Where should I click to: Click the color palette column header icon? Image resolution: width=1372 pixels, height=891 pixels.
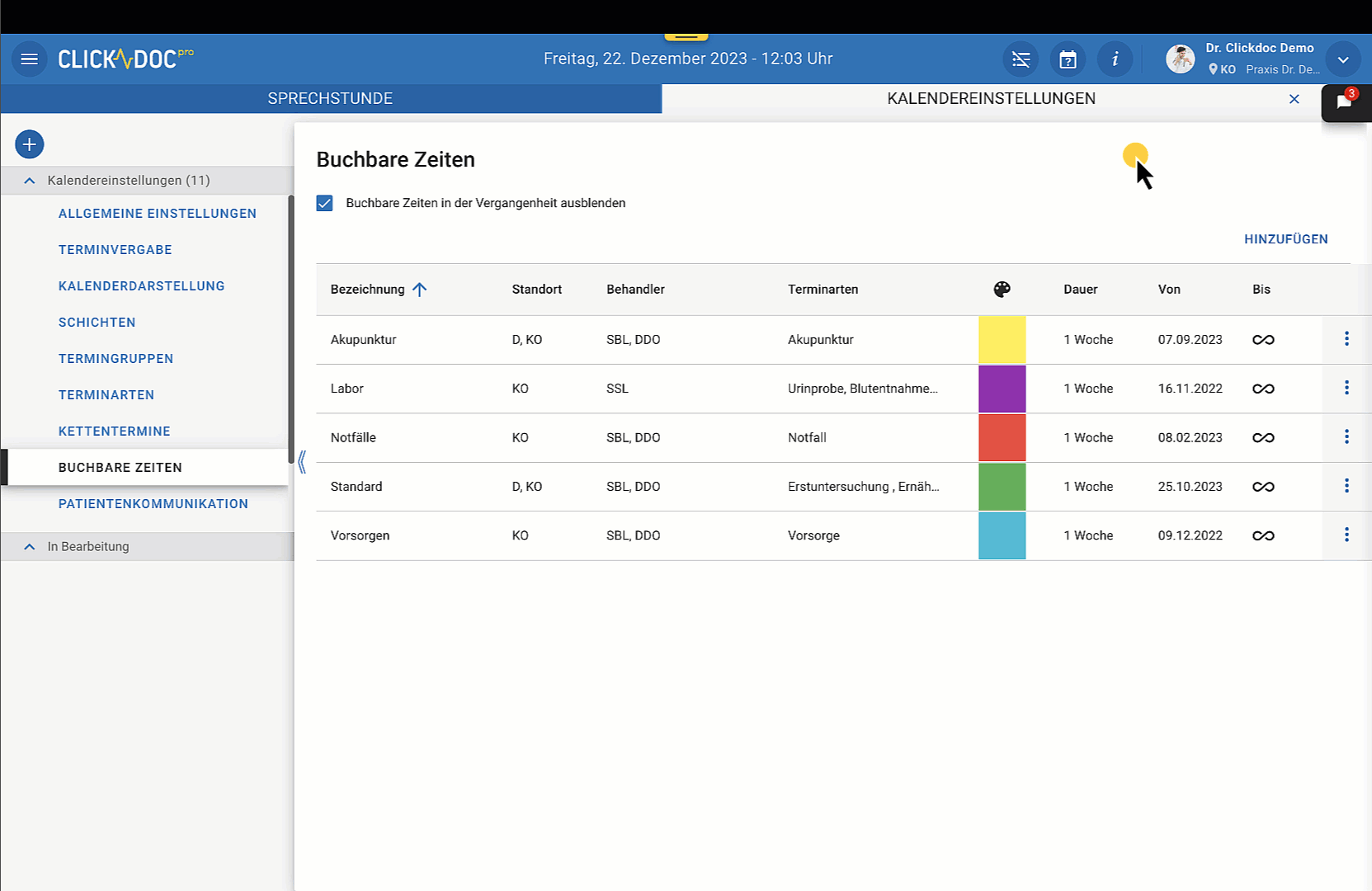[x=1002, y=290]
